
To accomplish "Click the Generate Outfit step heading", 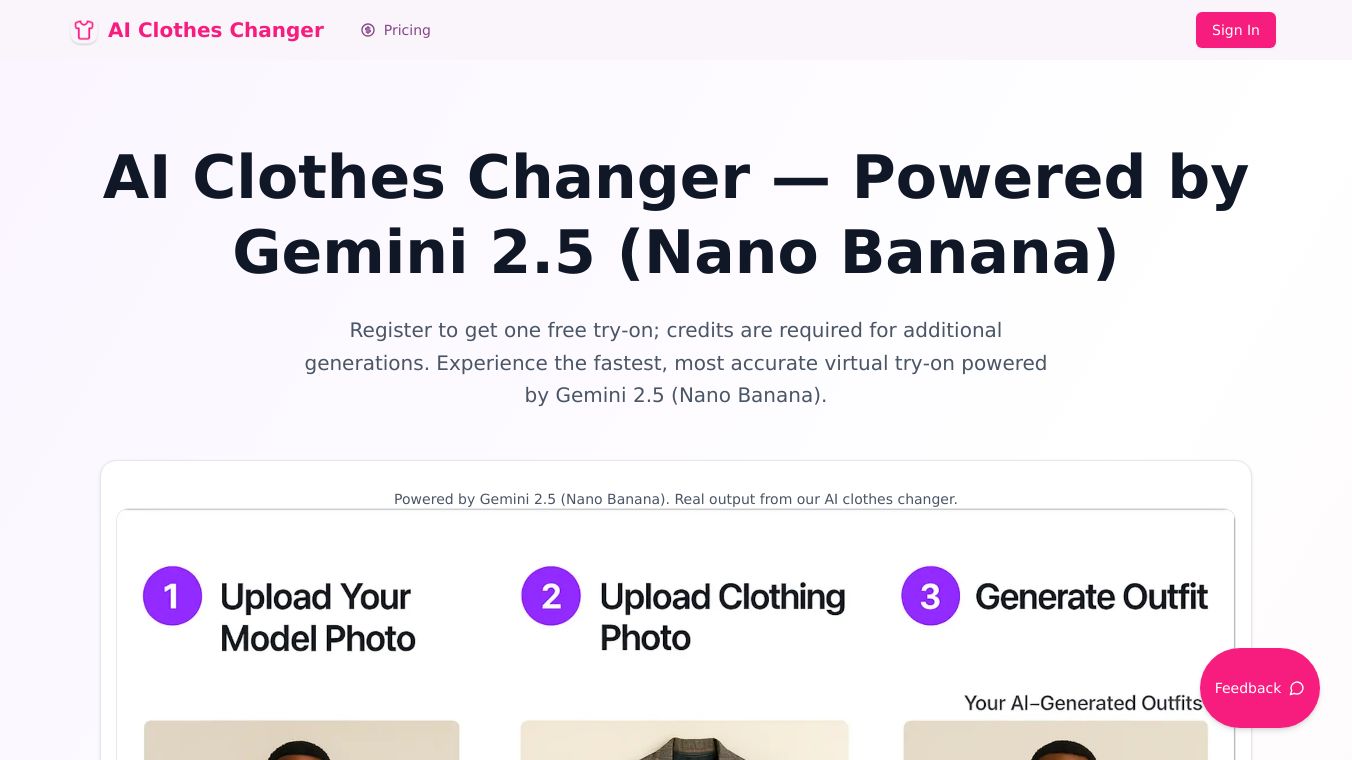I will coord(1091,597).
